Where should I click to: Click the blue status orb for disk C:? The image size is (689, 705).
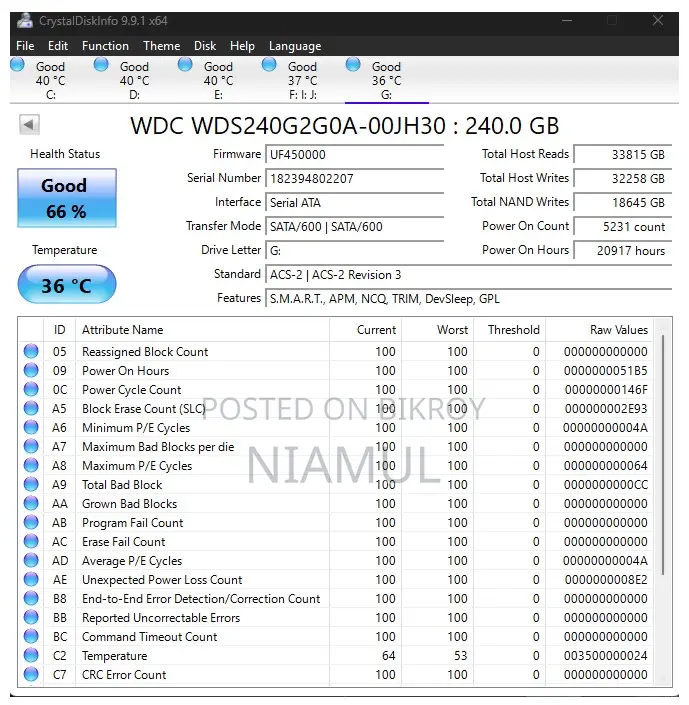coord(18,65)
